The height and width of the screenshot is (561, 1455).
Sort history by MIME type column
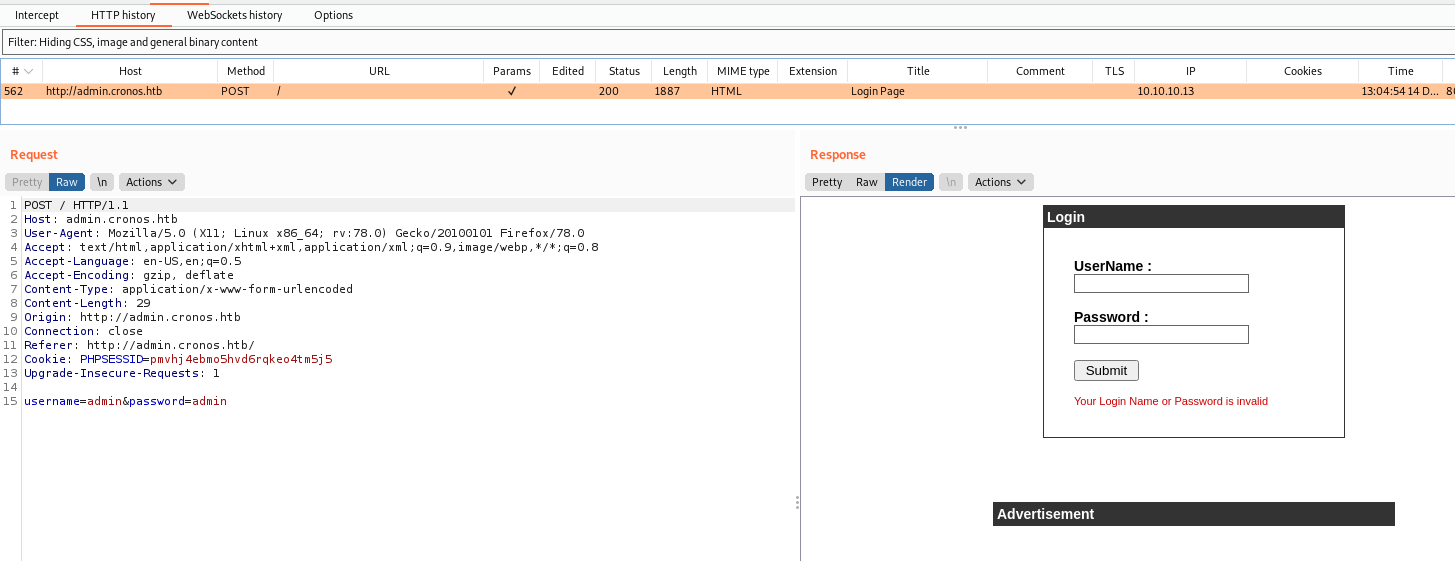743,71
